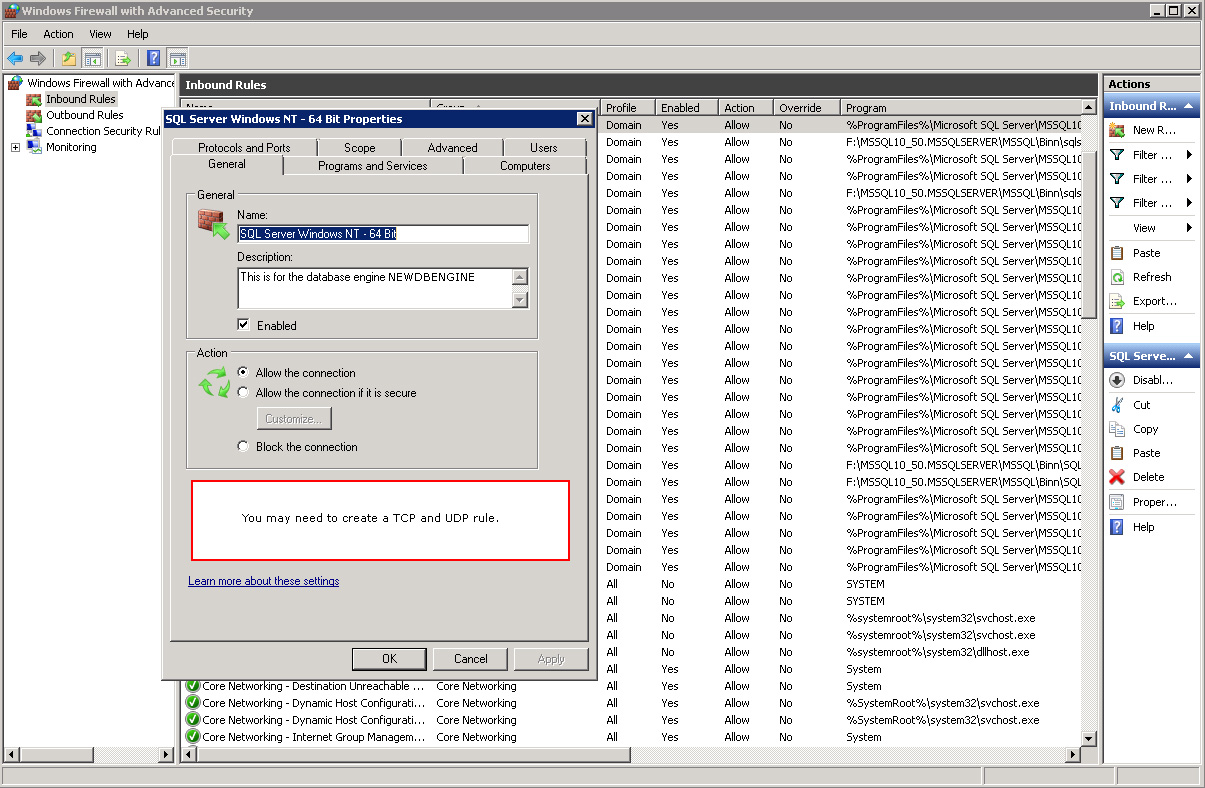Click the dllhost.exe program cell
The image size is (1205, 788).
click(x=938, y=652)
